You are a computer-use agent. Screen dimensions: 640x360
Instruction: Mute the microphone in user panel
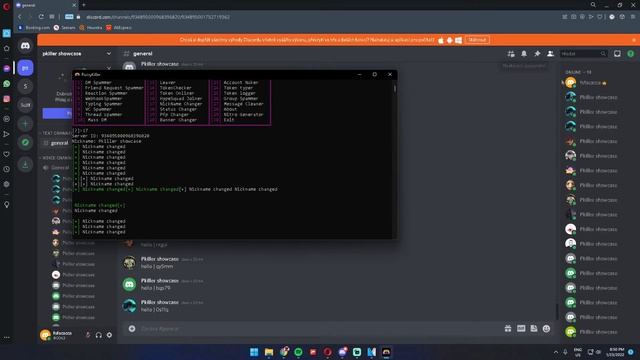click(88, 335)
